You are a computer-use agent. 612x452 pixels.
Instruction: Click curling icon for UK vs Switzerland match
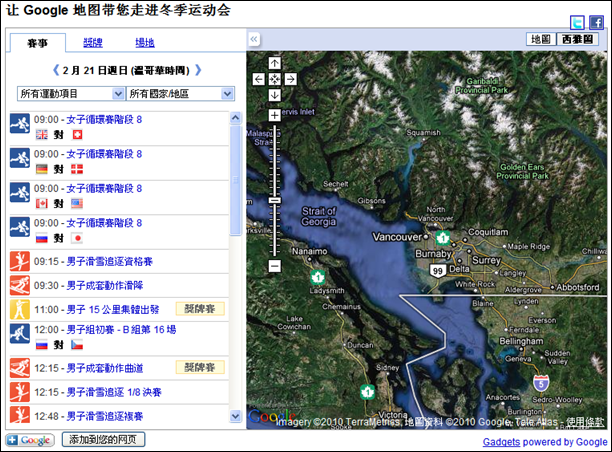tap(20, 123)
